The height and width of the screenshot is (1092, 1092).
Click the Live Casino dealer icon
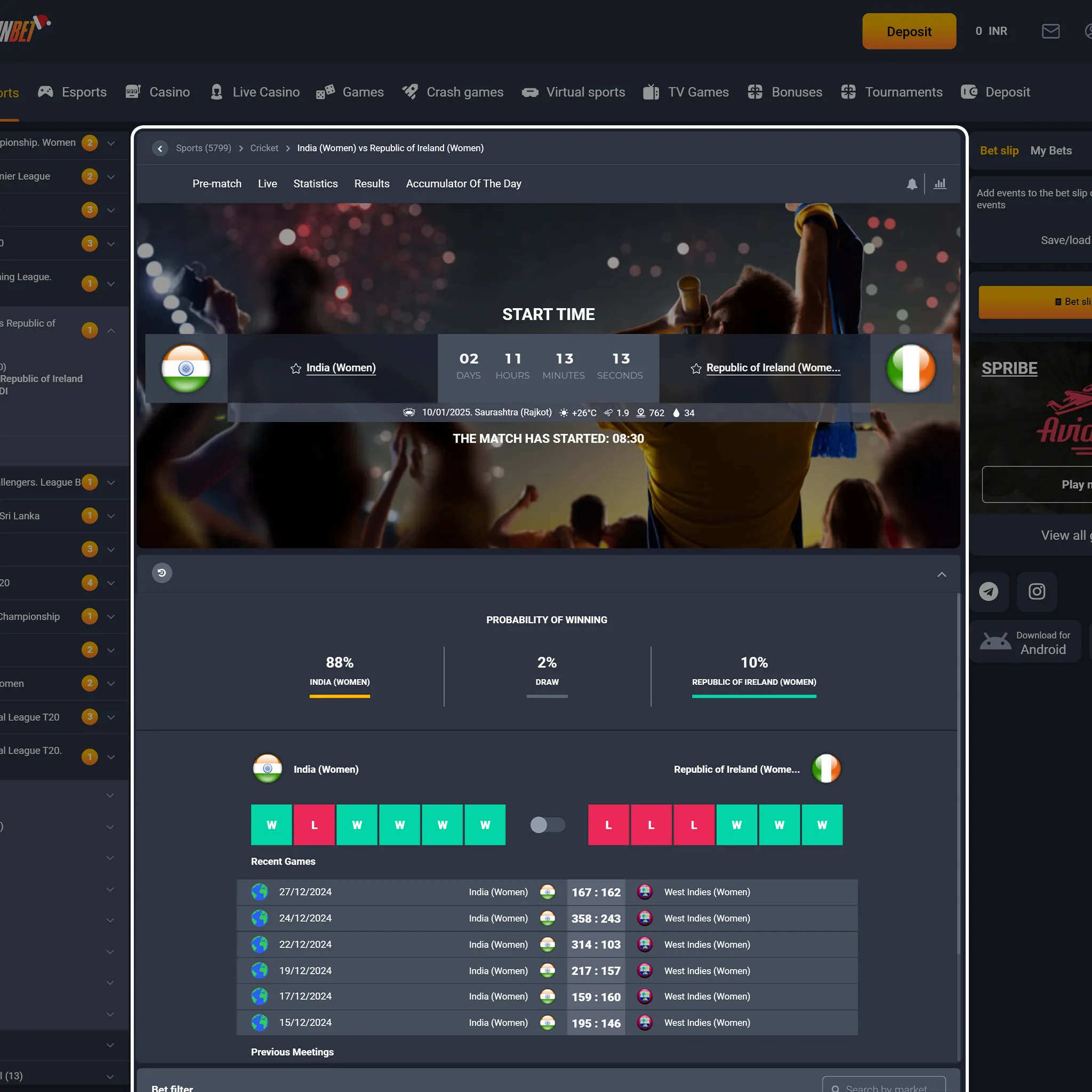[x=216, y=92]
